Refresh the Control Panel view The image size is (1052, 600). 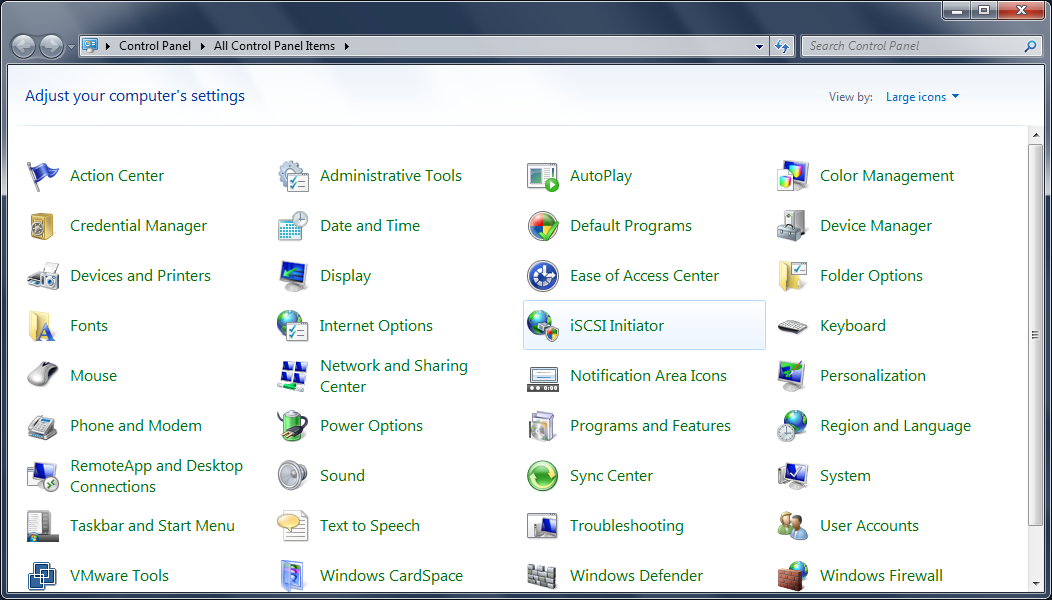click(x=782, y=46)
